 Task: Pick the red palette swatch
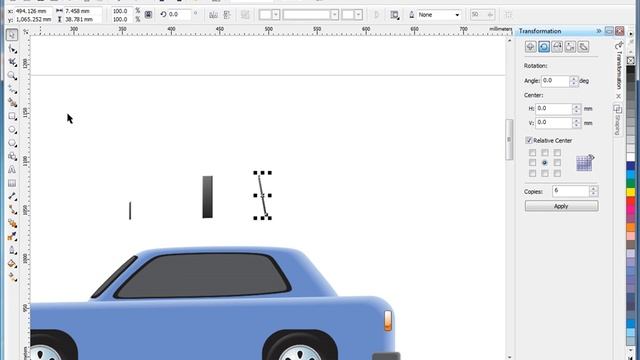pyautogui.click(x=631, y=201)
